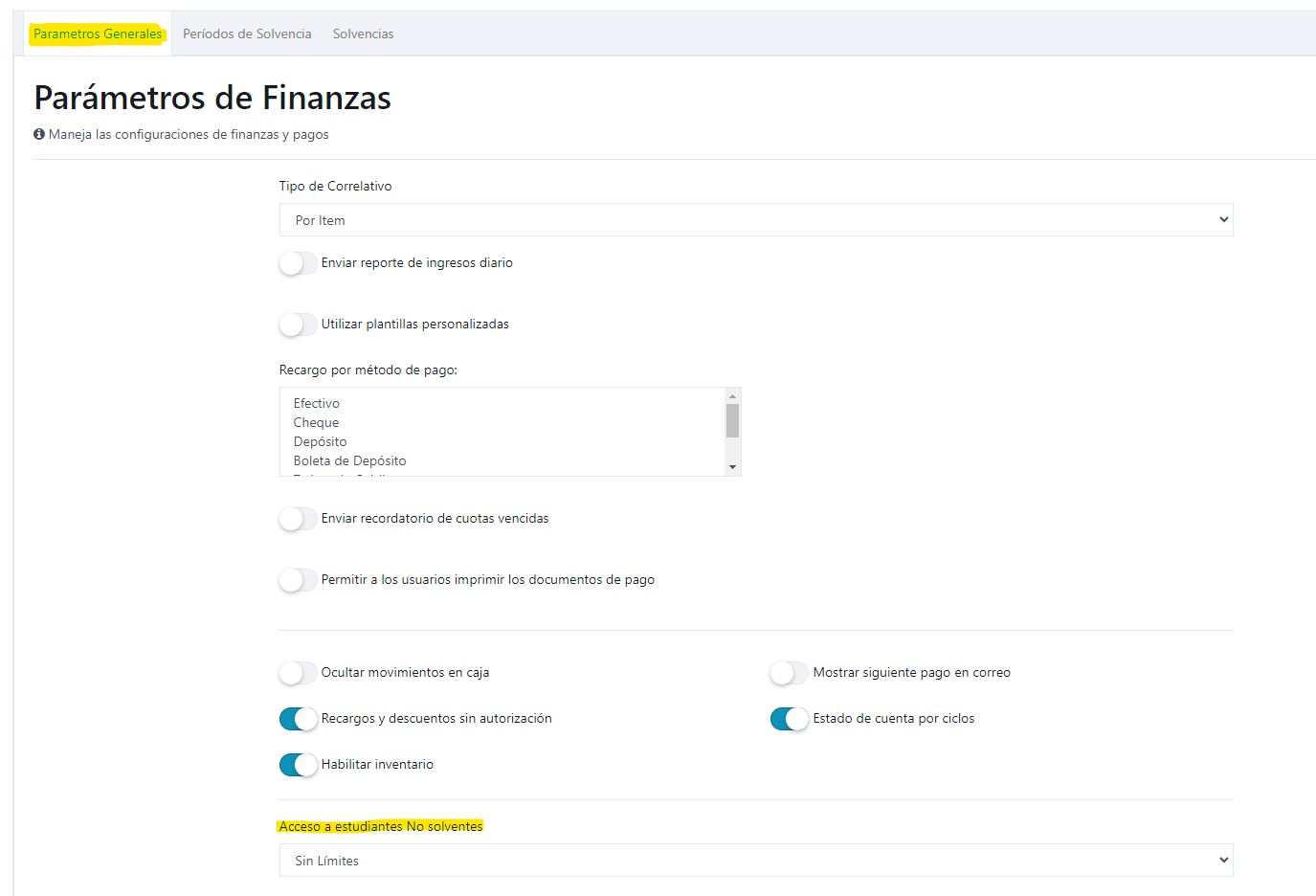Click the listbox scroll down arrow
1316x896 pixels.
click(x=732, y=467)
